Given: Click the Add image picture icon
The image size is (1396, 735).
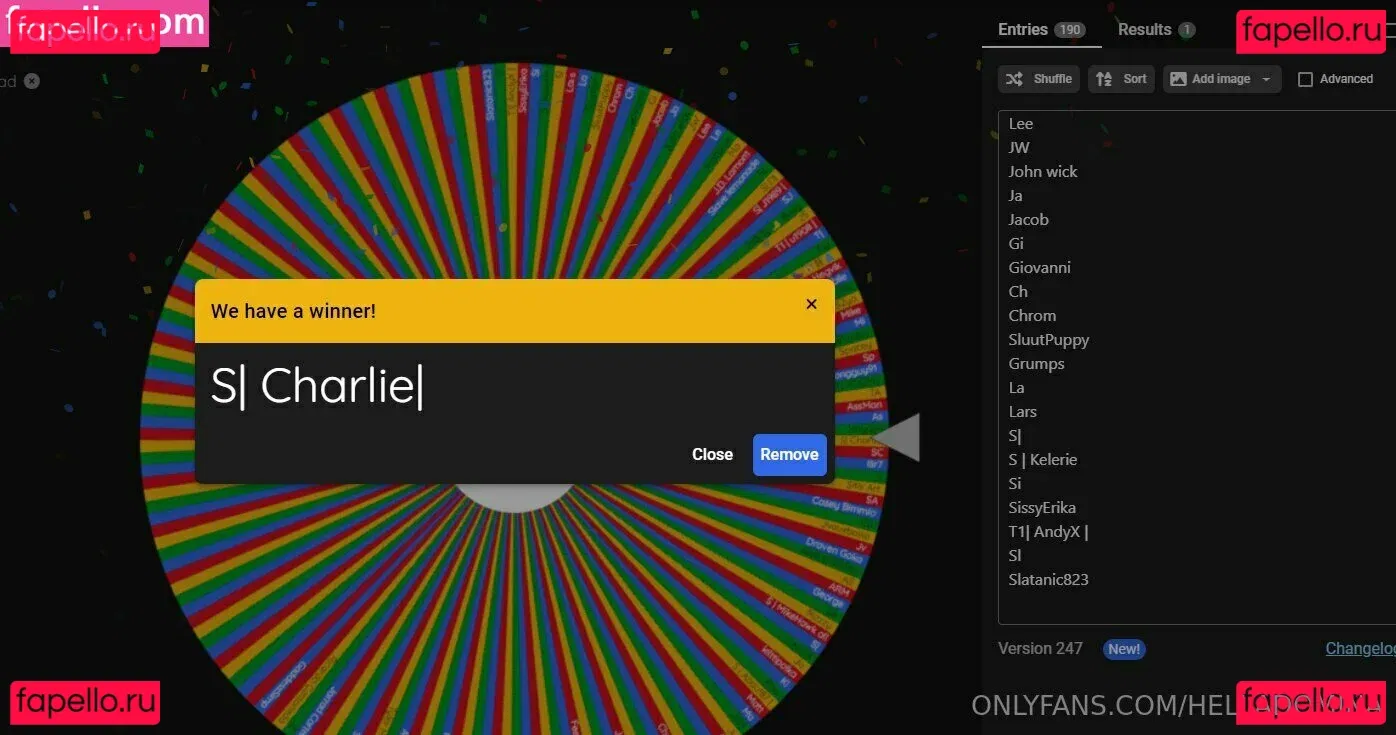Looking at the screenshot, I should coord(1178,79).
